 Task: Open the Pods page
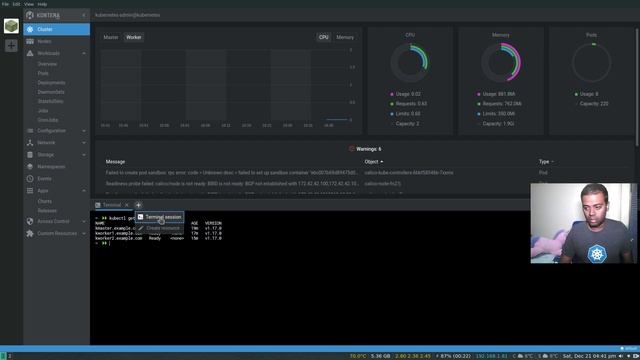coord(43,73)
